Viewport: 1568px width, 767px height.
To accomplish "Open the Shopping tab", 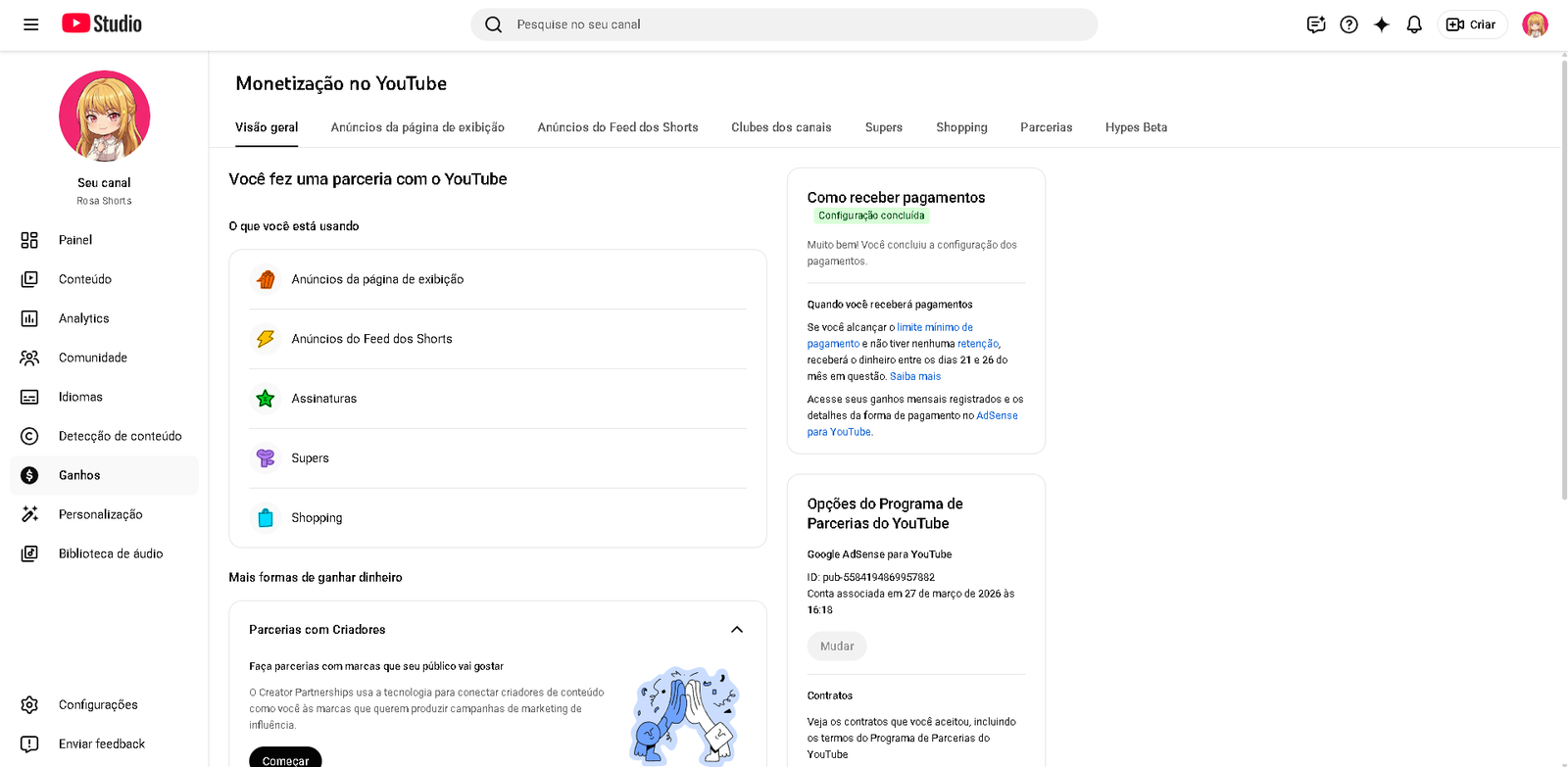I will (961, 127).
